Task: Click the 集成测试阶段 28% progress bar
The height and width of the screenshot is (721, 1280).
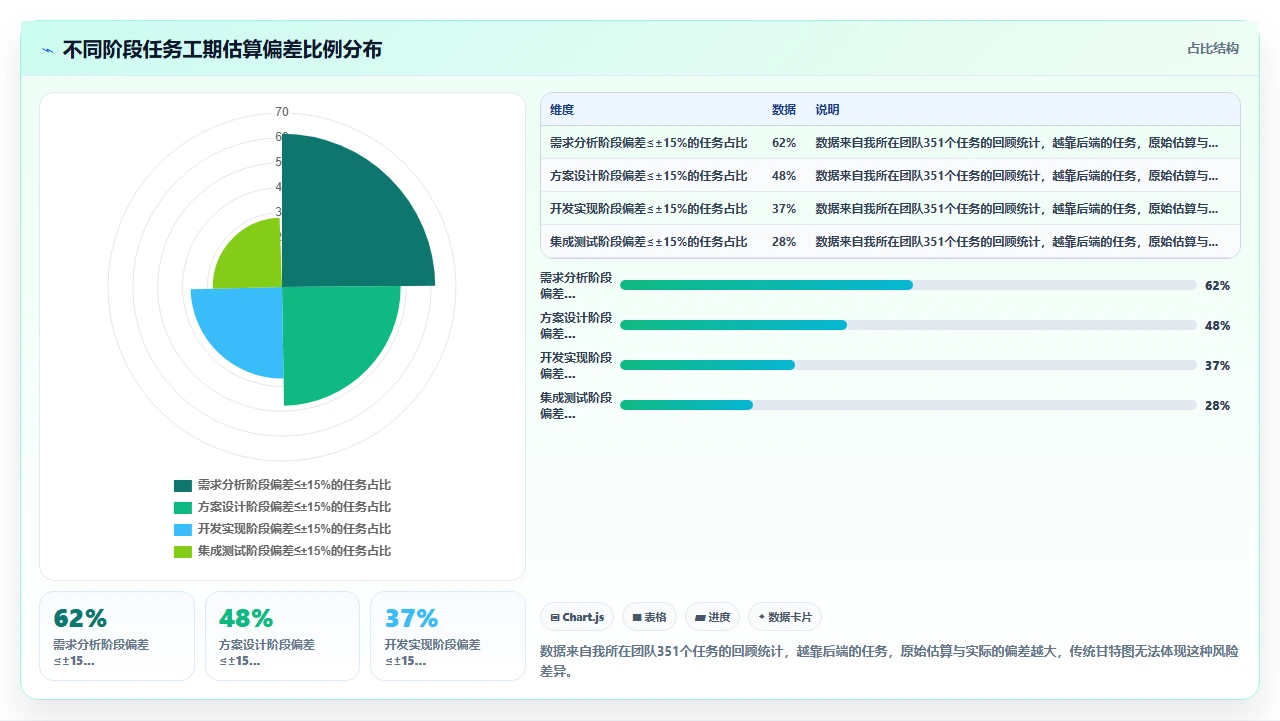Action: (908, 405)
